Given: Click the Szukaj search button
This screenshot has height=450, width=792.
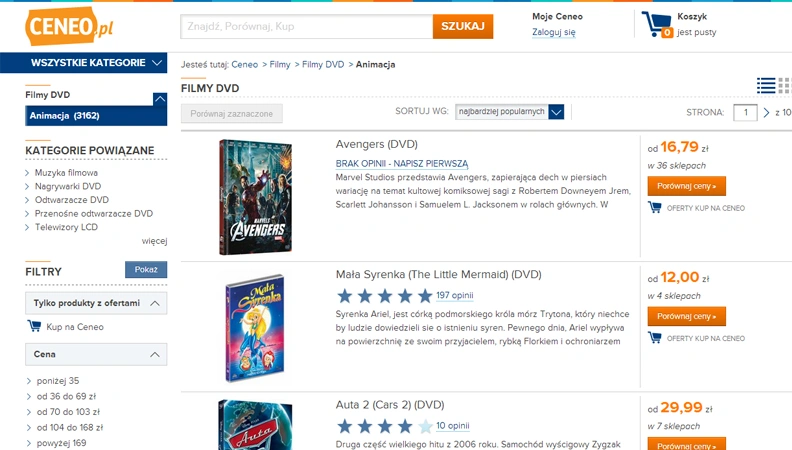Looking at the screenshot, I should (463, 26).
